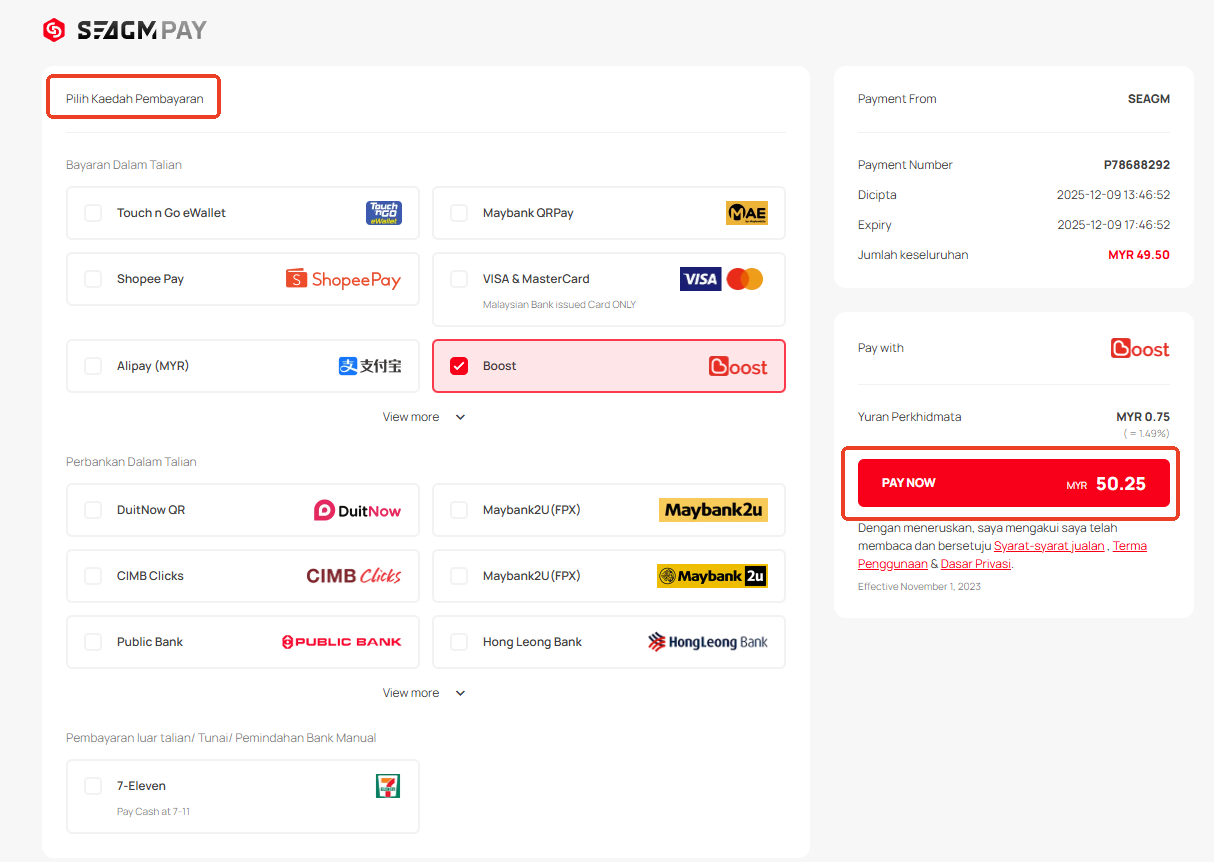Uncheck the Boost payment checkbox
The height and width of the screenshot is (862, 1214).
[x=459, y=366]
